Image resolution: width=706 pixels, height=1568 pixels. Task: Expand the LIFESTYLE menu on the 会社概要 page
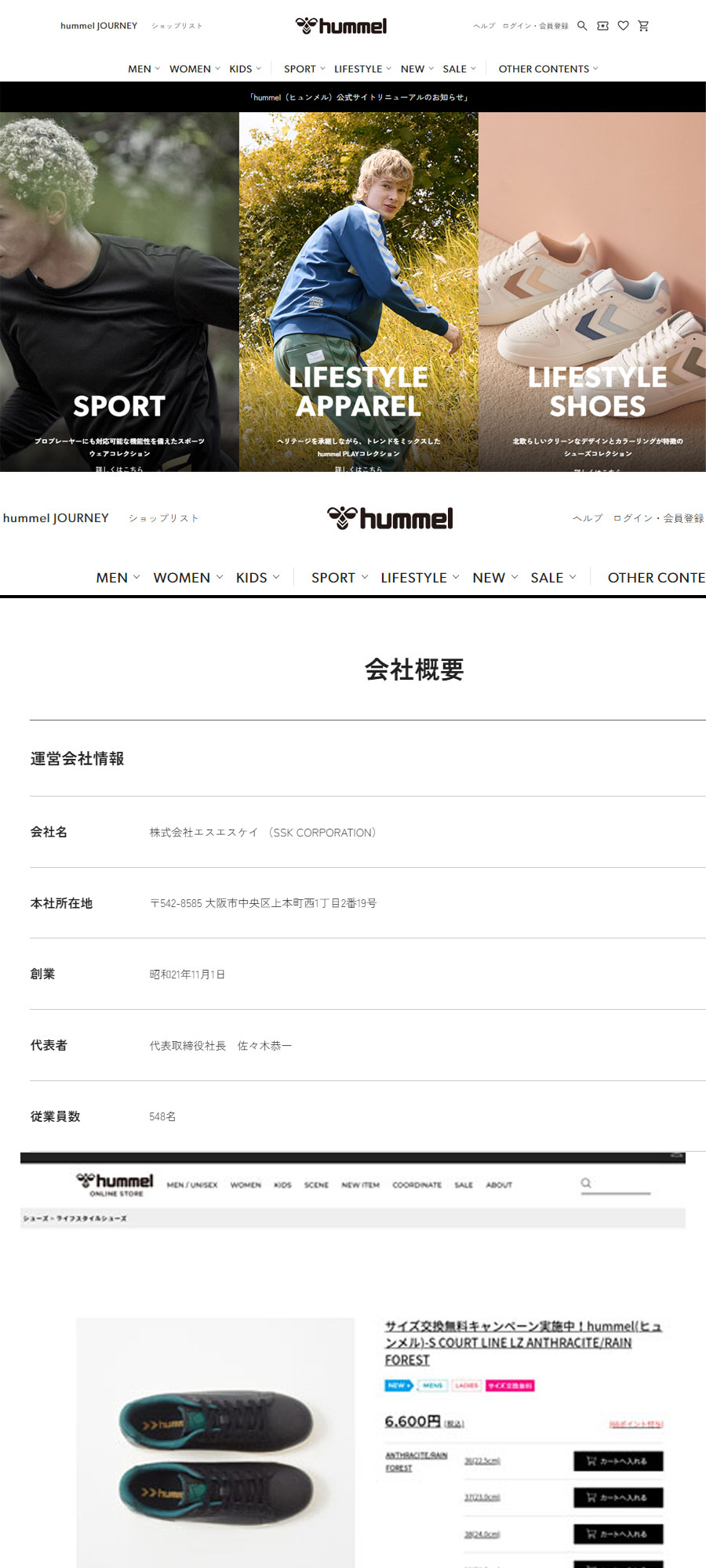tap(420, 578)
